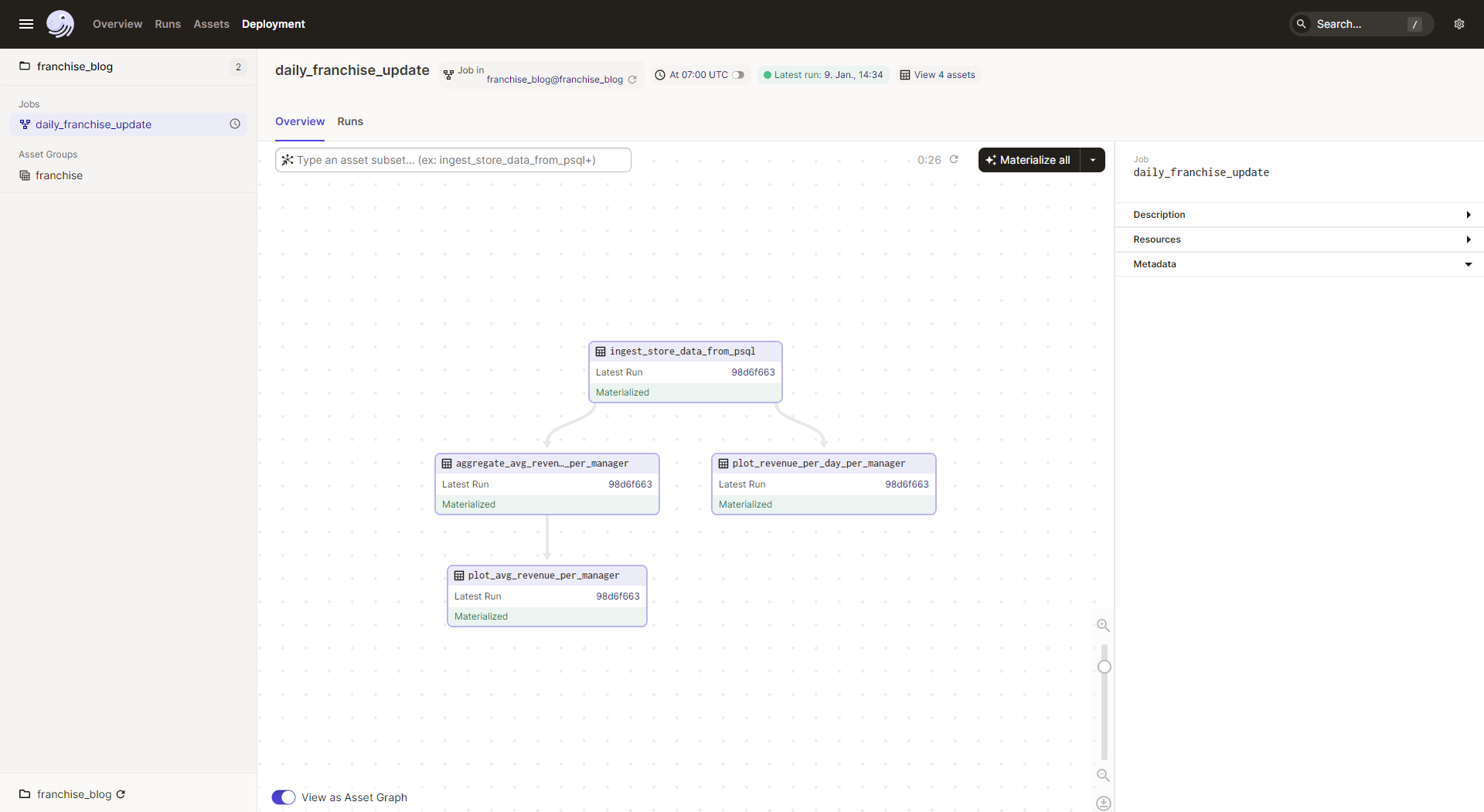The image size is (1484, 812).
Task: Click the job icon next to daily_franchise_update in sidebar
Action: (x=25, y=124)
